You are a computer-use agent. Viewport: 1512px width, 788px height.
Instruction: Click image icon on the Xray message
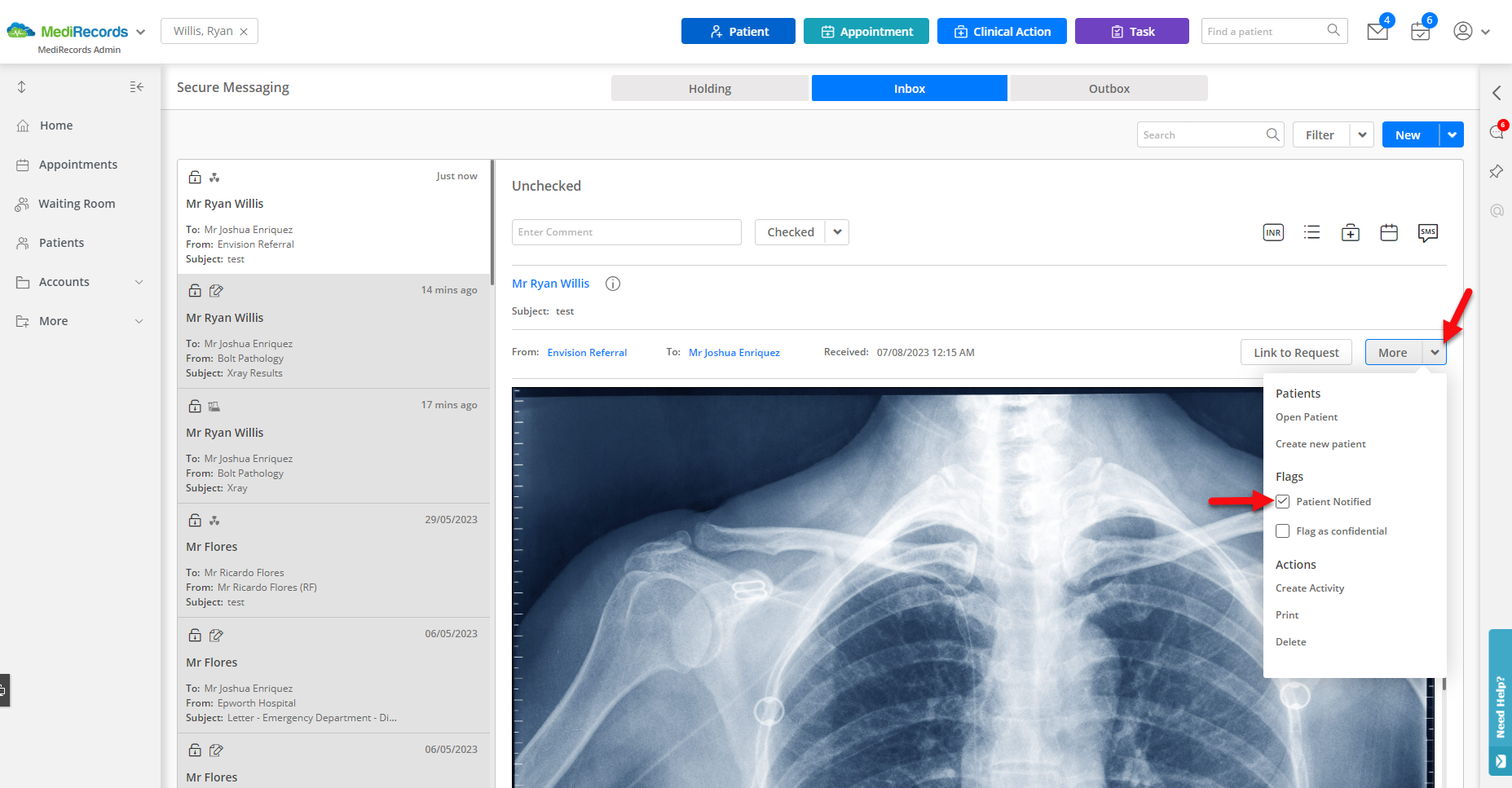pos(214,406)
